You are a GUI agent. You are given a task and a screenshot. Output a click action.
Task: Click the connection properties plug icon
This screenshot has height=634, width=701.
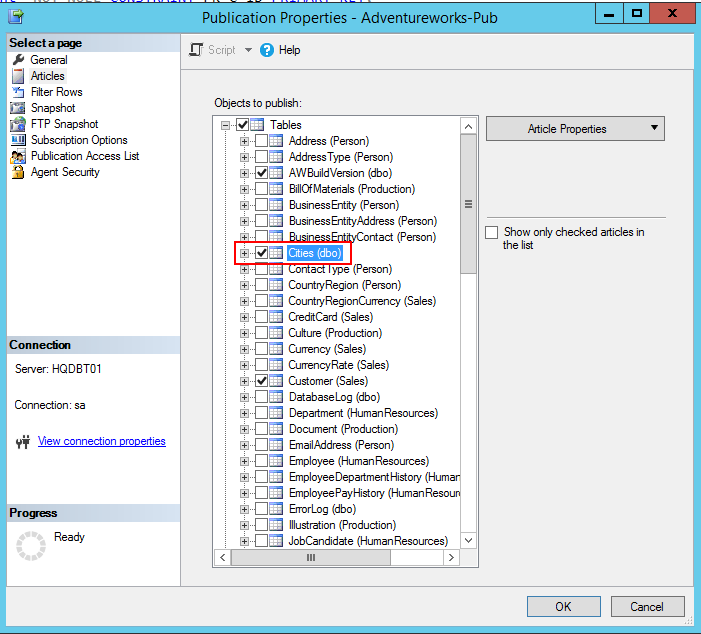coord(23,442)
